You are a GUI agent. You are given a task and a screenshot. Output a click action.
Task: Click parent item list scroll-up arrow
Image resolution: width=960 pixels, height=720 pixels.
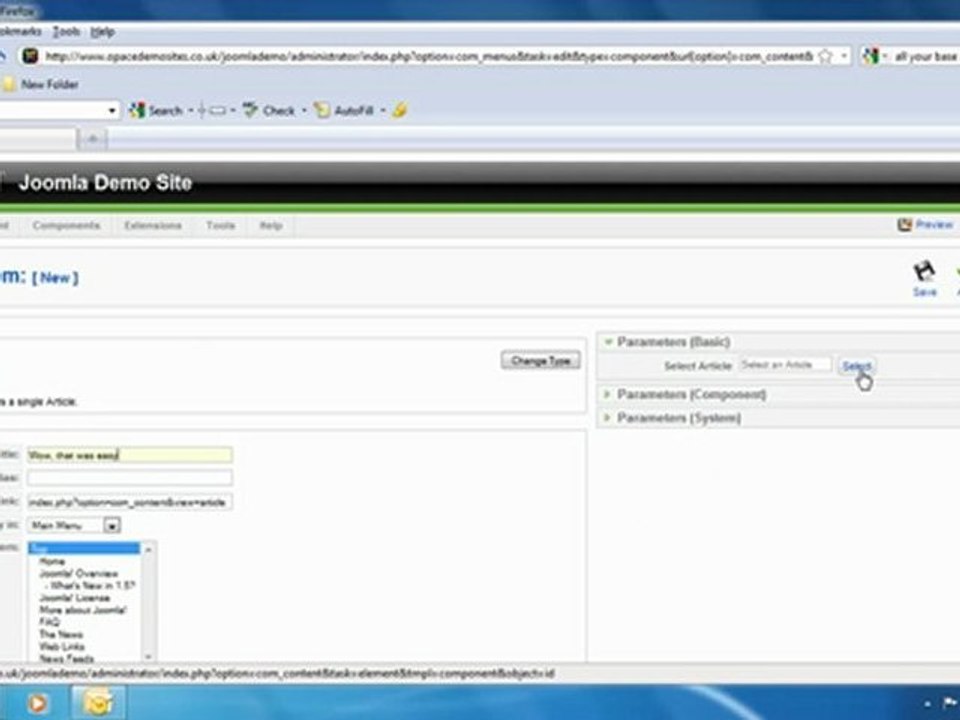(148, 549)
